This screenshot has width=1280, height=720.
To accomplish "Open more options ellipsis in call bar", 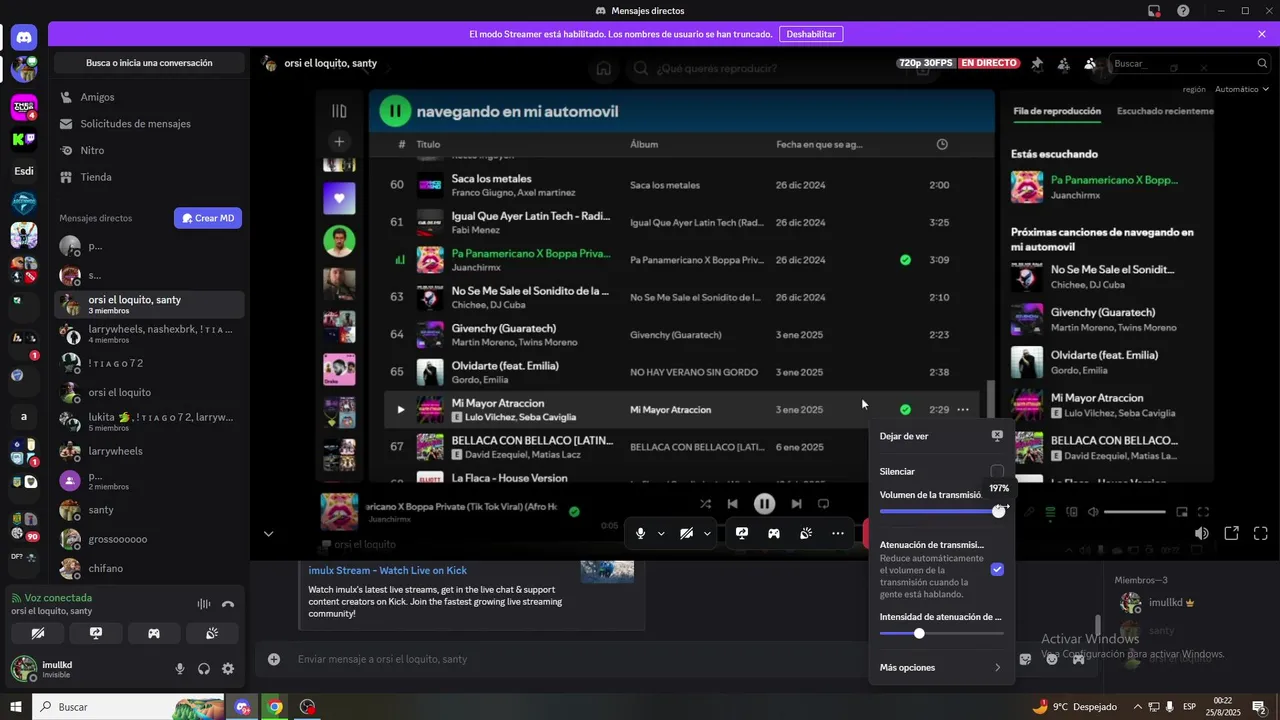I will [x=838, y=533].
